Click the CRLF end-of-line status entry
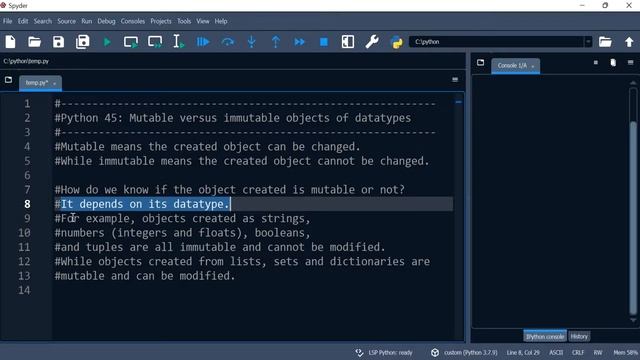The height and width of the screenshot is (360, 640). pos(578,353)
